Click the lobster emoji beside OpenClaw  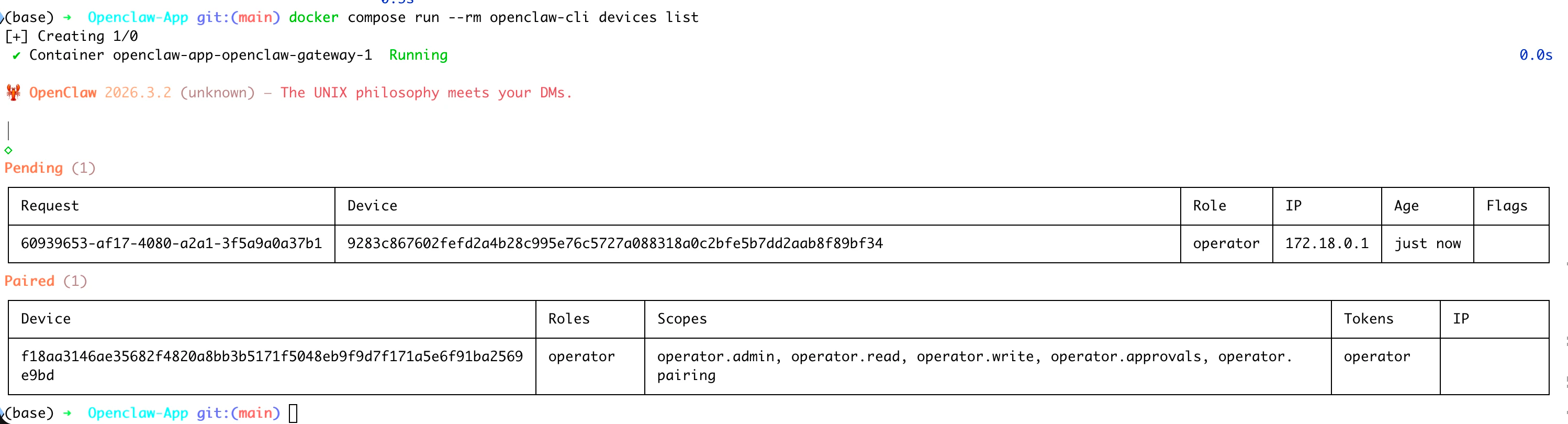[x=13, y=93]
